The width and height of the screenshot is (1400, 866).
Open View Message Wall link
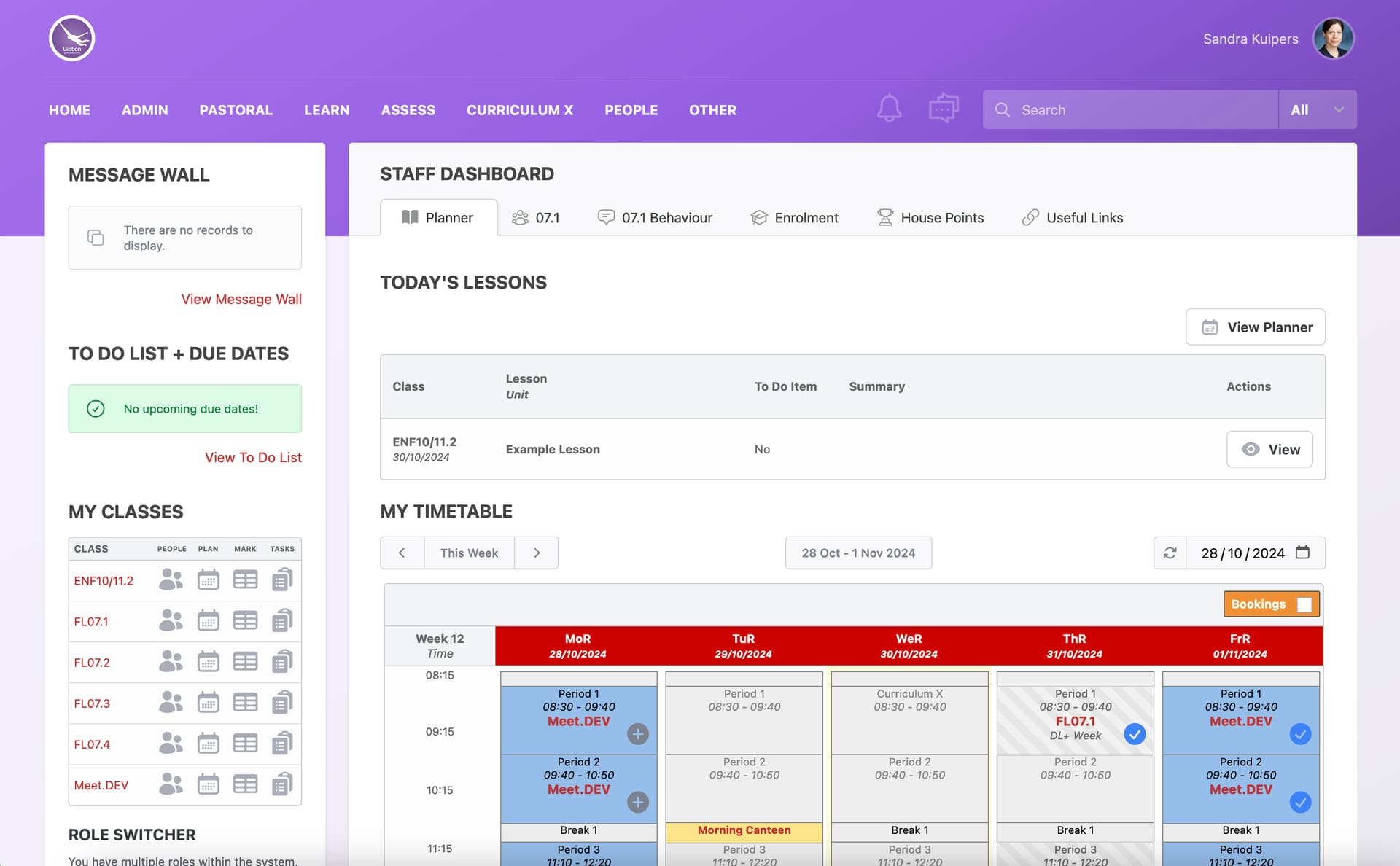tap(241, 299)
